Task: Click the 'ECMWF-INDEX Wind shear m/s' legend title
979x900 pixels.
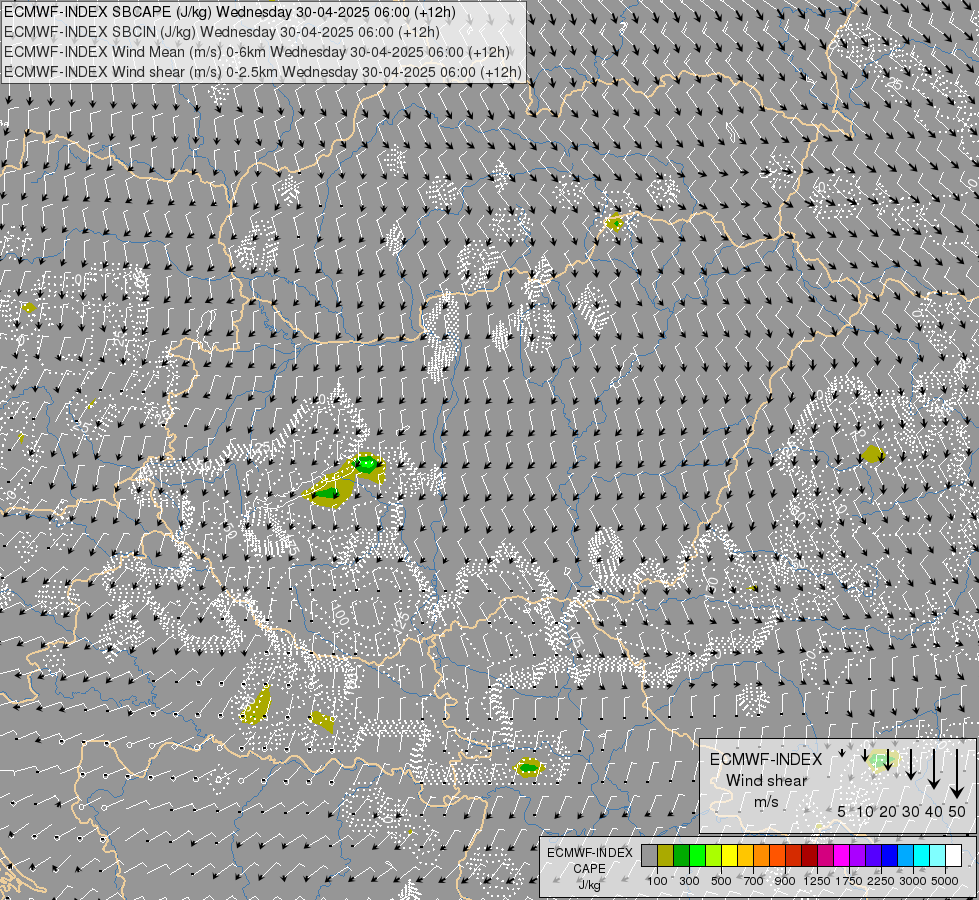Action: tap(766, 780)
